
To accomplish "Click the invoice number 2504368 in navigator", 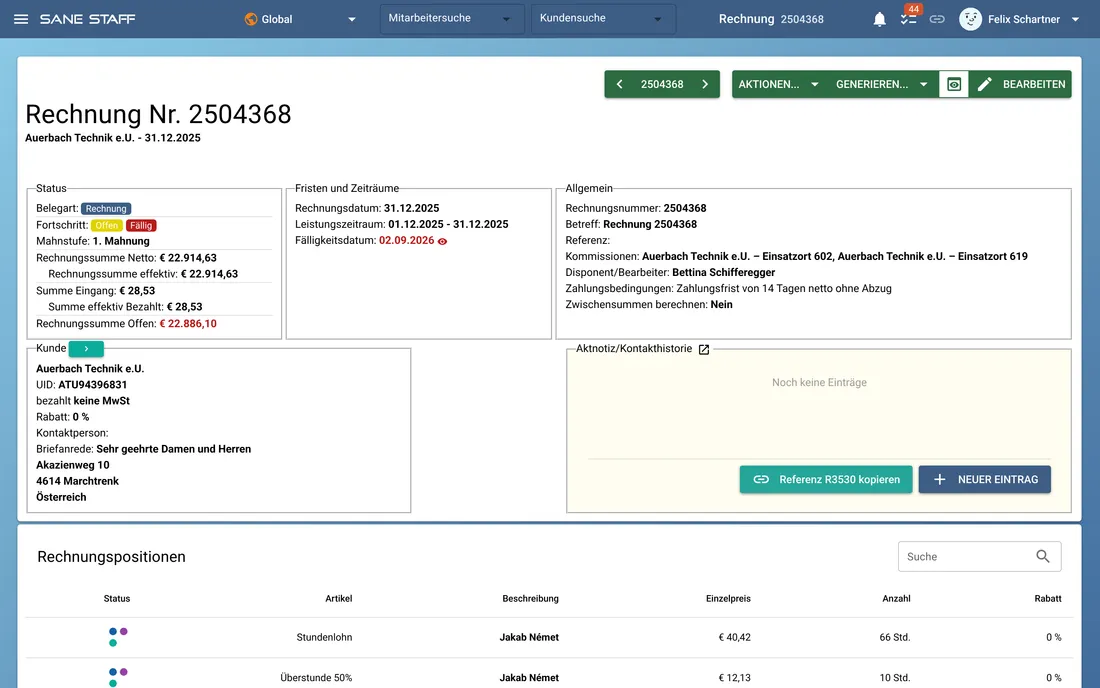I will coord(662,84).
